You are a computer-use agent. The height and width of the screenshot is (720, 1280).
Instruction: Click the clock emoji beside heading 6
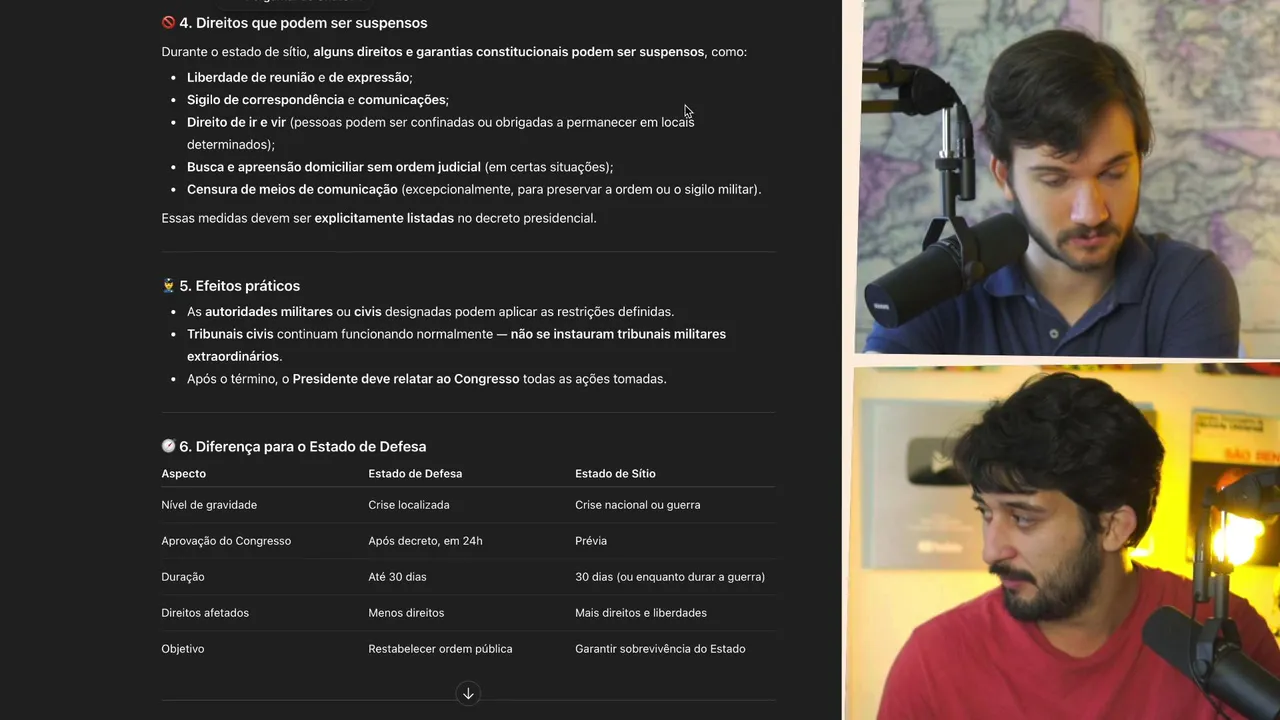pyautogui.click(x=168, y=447)
